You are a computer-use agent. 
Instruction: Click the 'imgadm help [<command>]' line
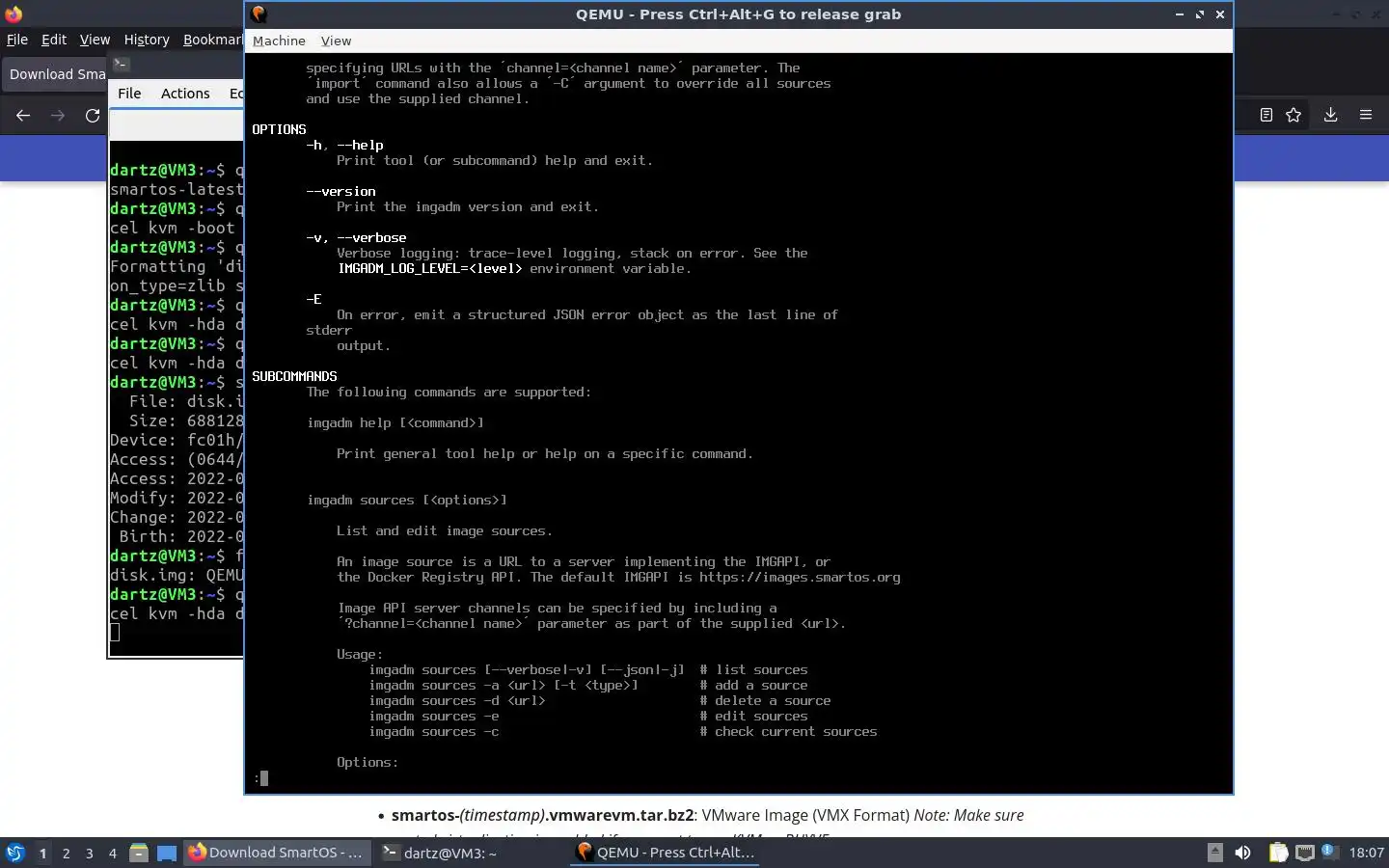[395, 422]
